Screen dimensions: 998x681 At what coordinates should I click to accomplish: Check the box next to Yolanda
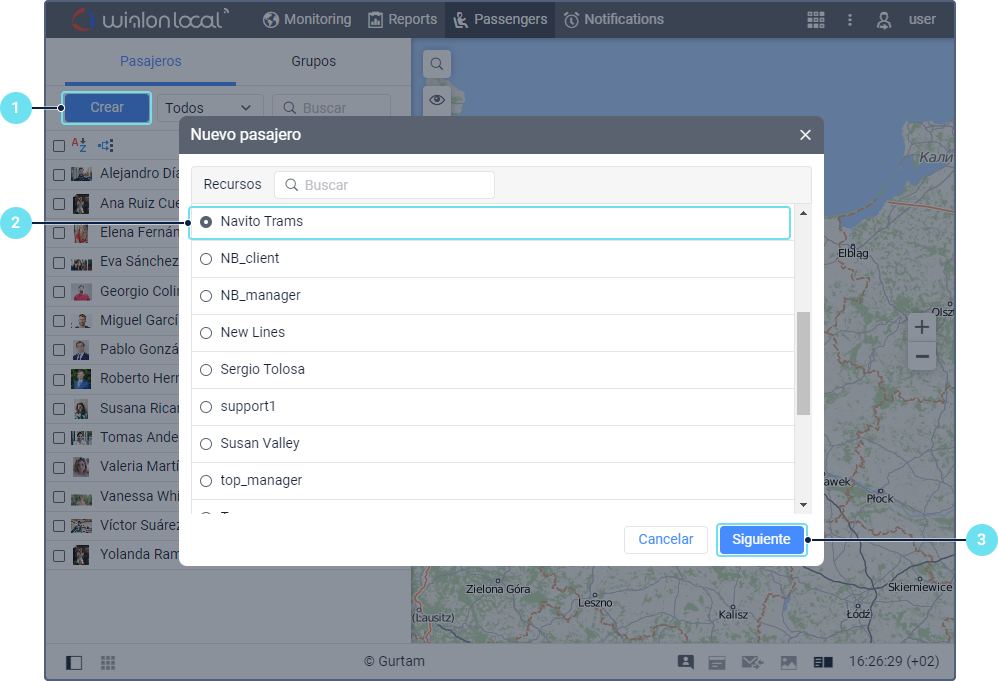[59, 555]
